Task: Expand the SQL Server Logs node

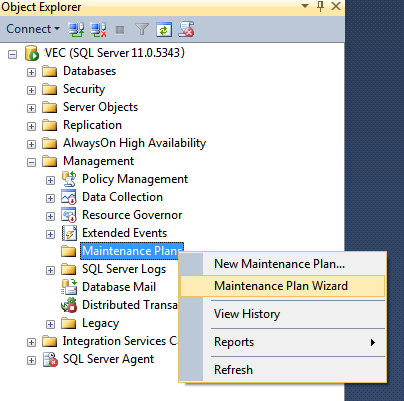Action: tap(50, 270)
